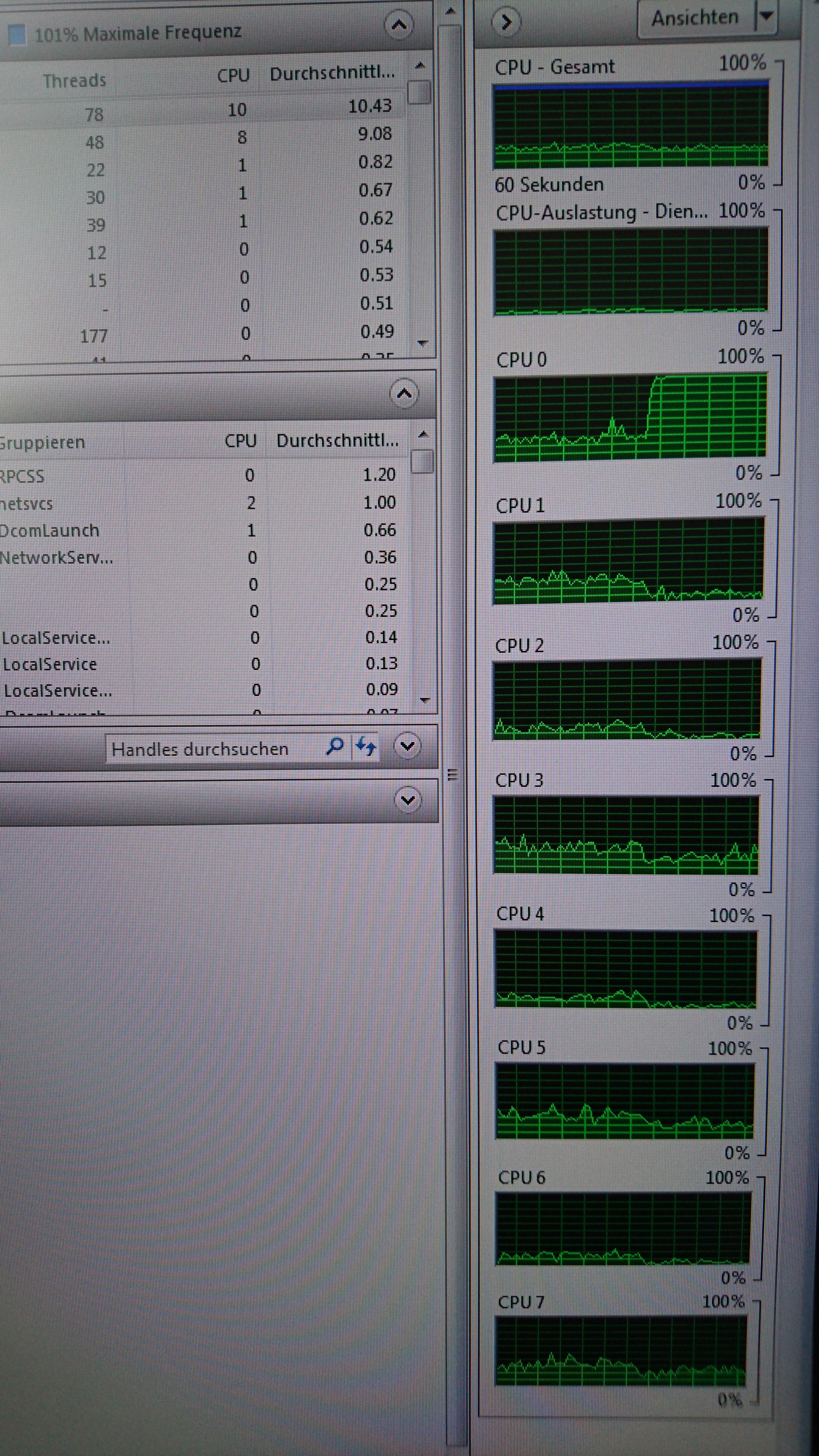This screenshot has width=819, height=1456.
Task: Collapse the services section with Gruppieren column
Action: point(404,393)
